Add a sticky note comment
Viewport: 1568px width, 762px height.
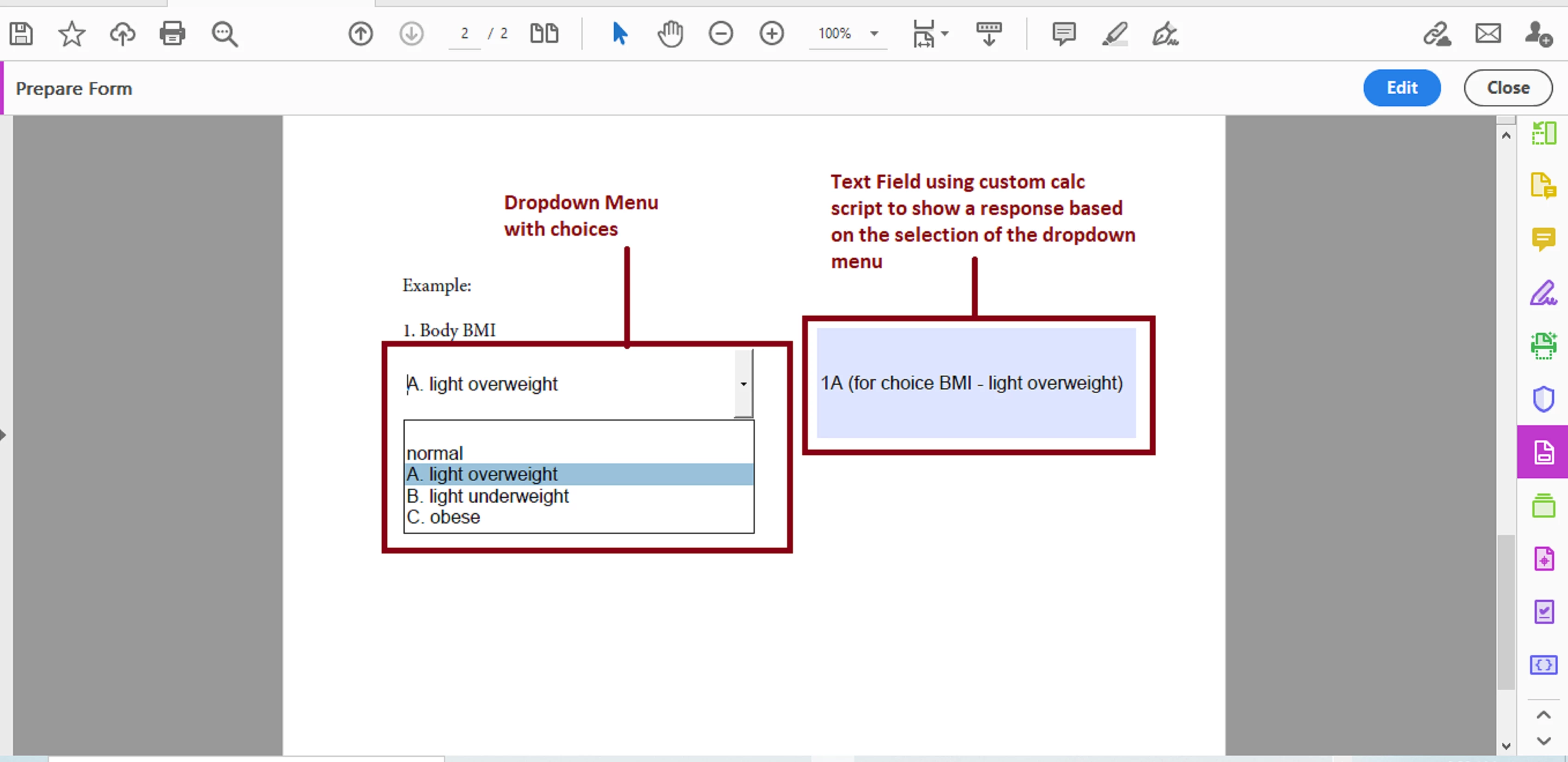(x=1063, y=33)
